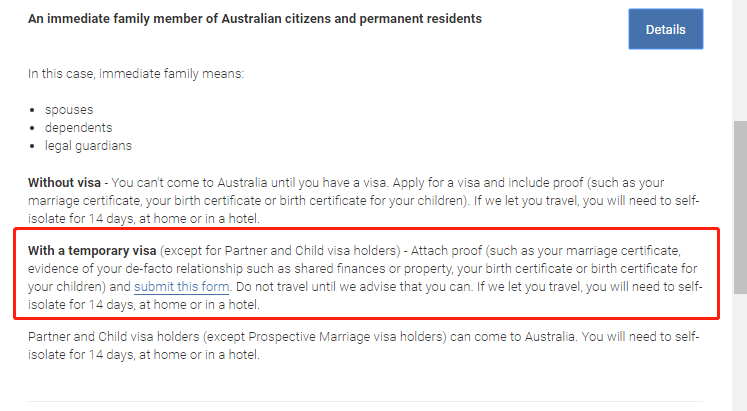Follow the 'submit this form' link

182,287
